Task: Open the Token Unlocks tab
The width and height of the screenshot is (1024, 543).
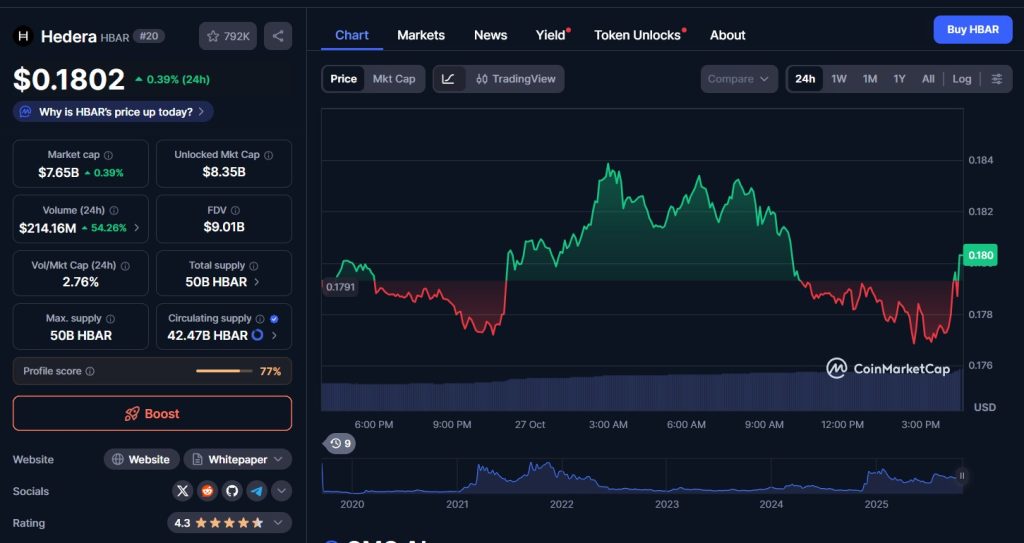Action: [x=638, y=35]
